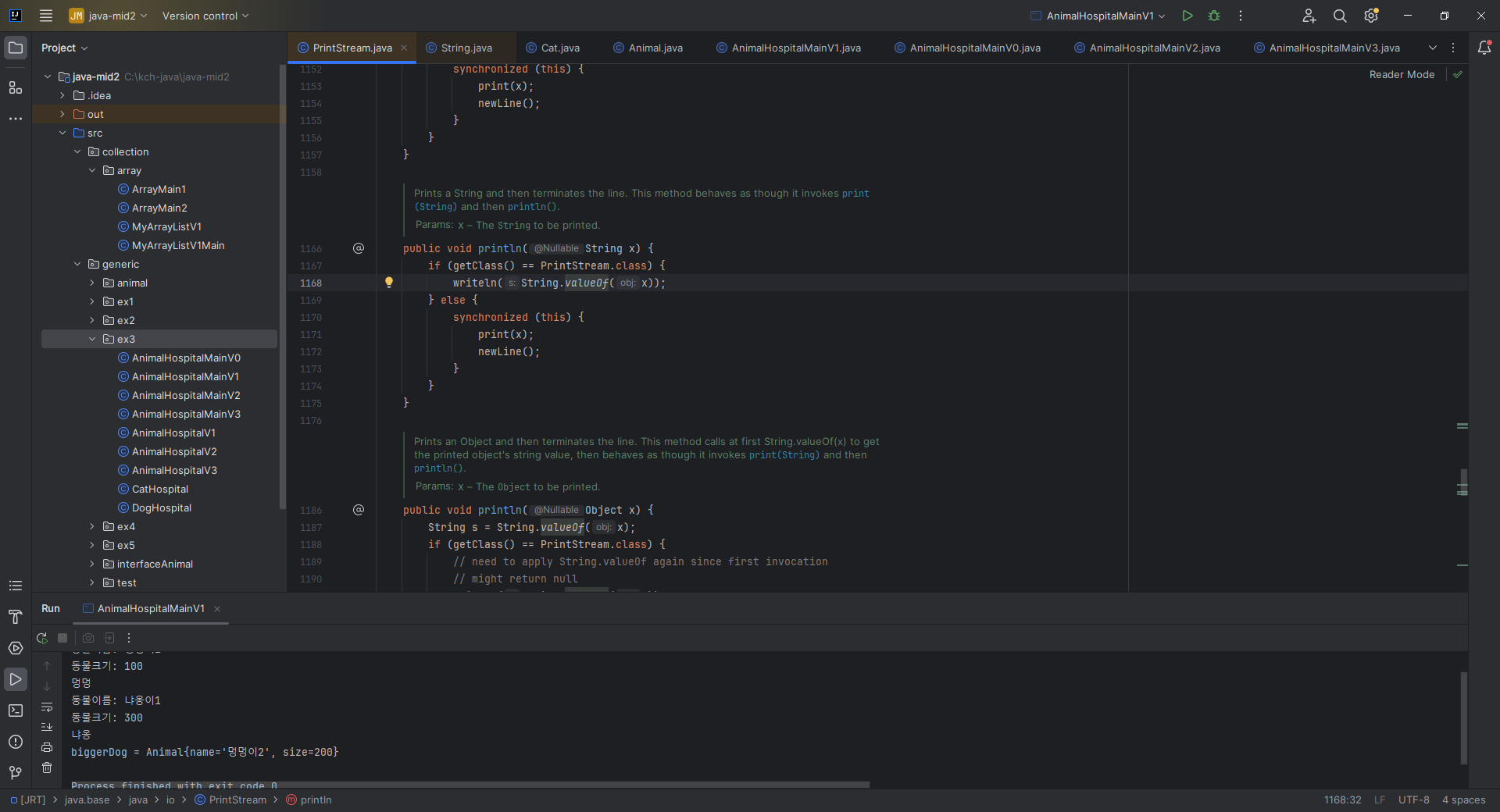
Task: Expand the .idea folder
Action: [x=62, y=95]
